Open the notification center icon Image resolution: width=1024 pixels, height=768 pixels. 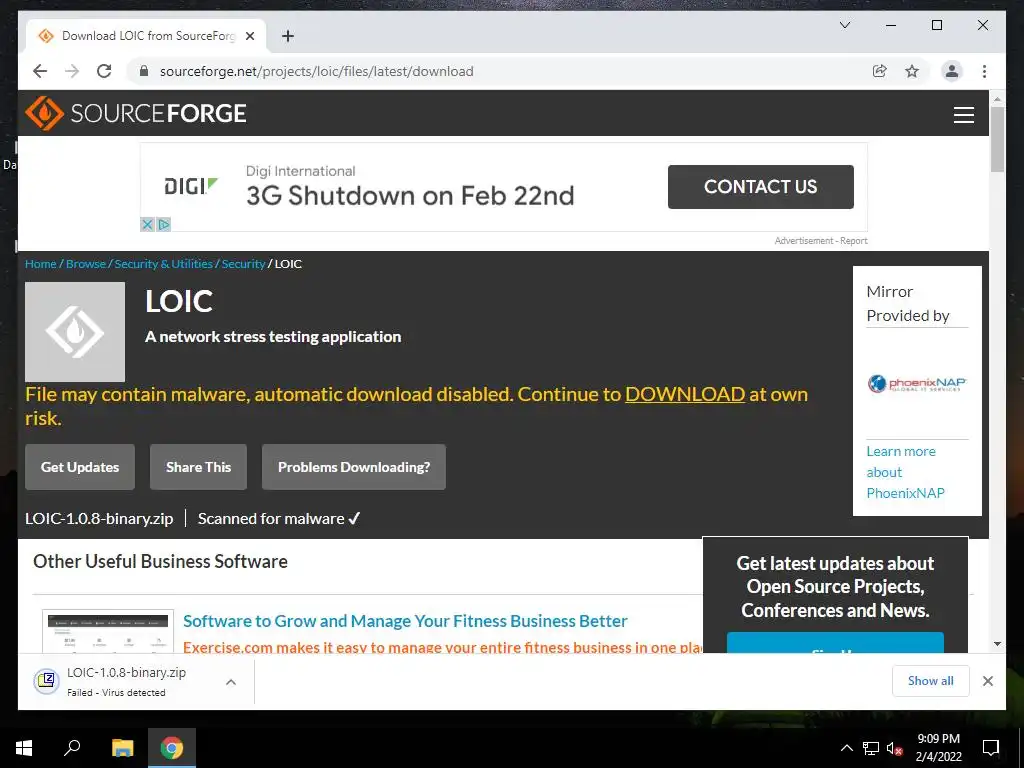pyautogui.click(x=991, y=748)
